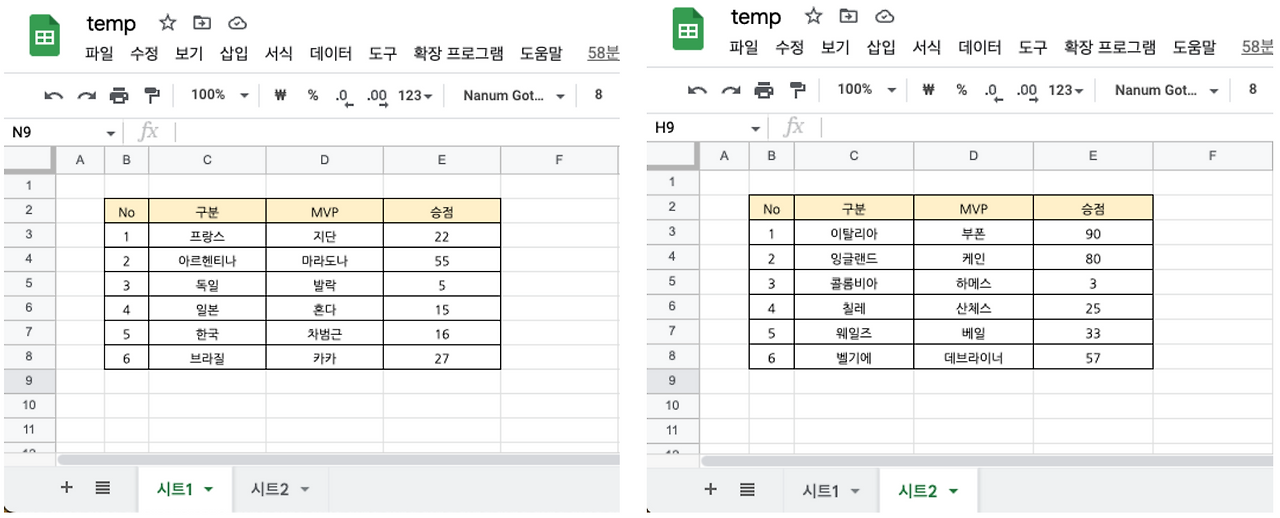Click last edit 58분 link in right window
This screenshot has width=1280, height=518.
[x=1257, y=47]
